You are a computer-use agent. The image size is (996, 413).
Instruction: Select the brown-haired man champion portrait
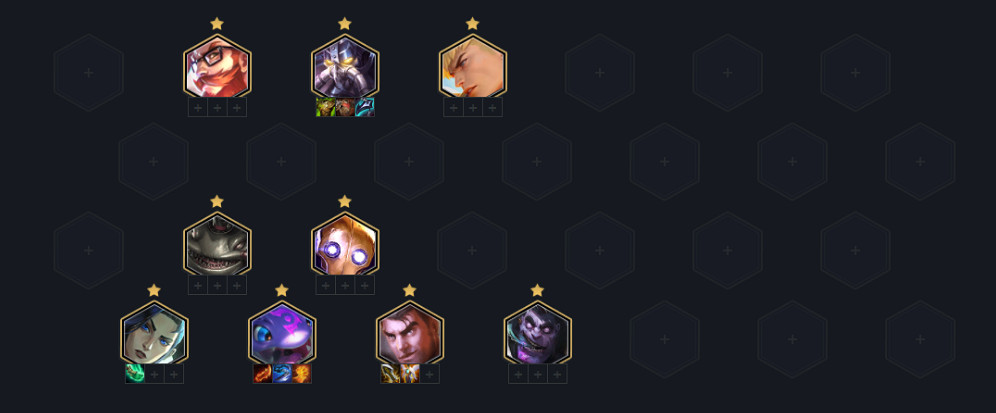click(x=410, y=335)
